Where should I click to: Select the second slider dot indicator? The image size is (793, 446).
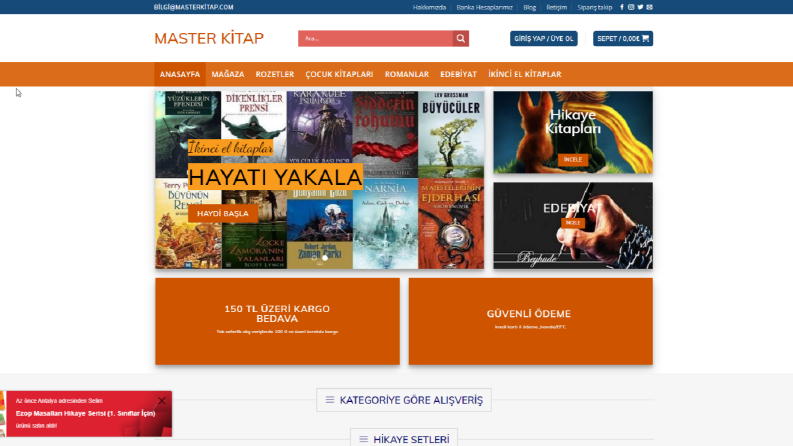325,258
